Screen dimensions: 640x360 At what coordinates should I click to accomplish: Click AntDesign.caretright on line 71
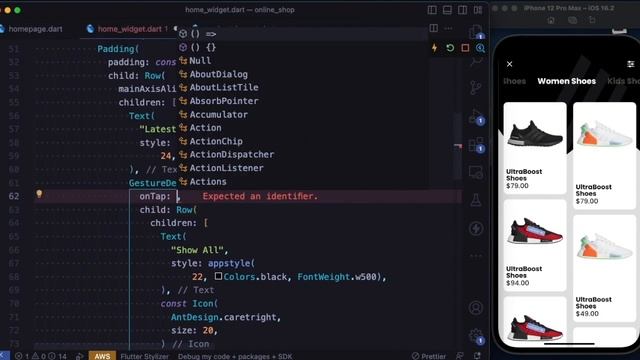pos(225,317)
